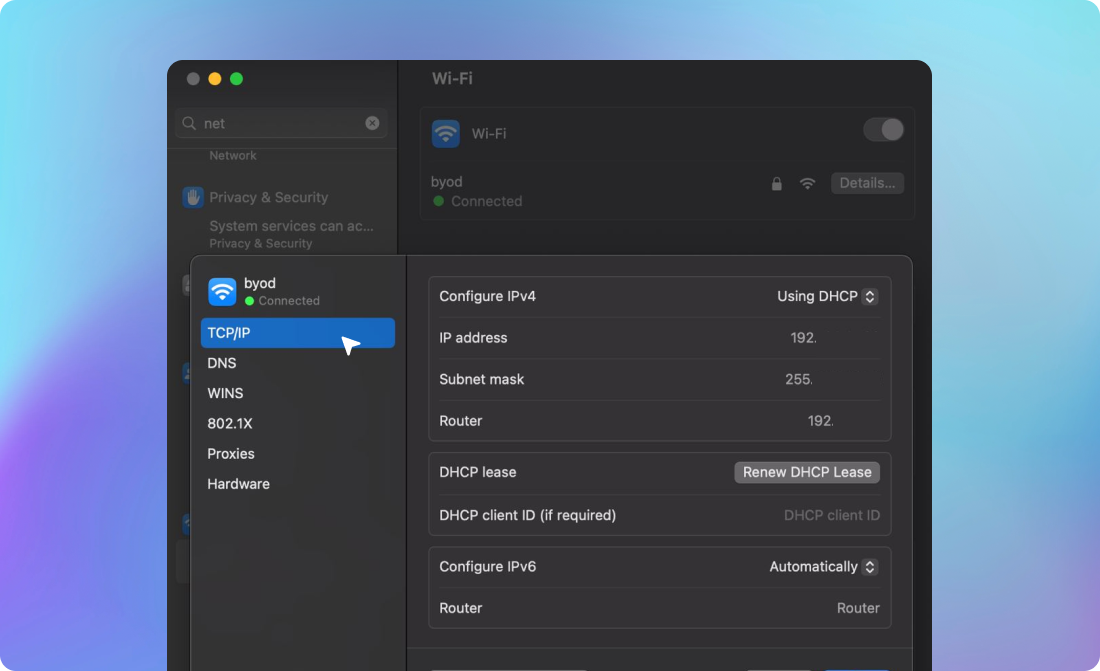This screenshot has height=671, width=1100.
Task: Click the Privacy & Security hand icon
Action: coord(193,197)
